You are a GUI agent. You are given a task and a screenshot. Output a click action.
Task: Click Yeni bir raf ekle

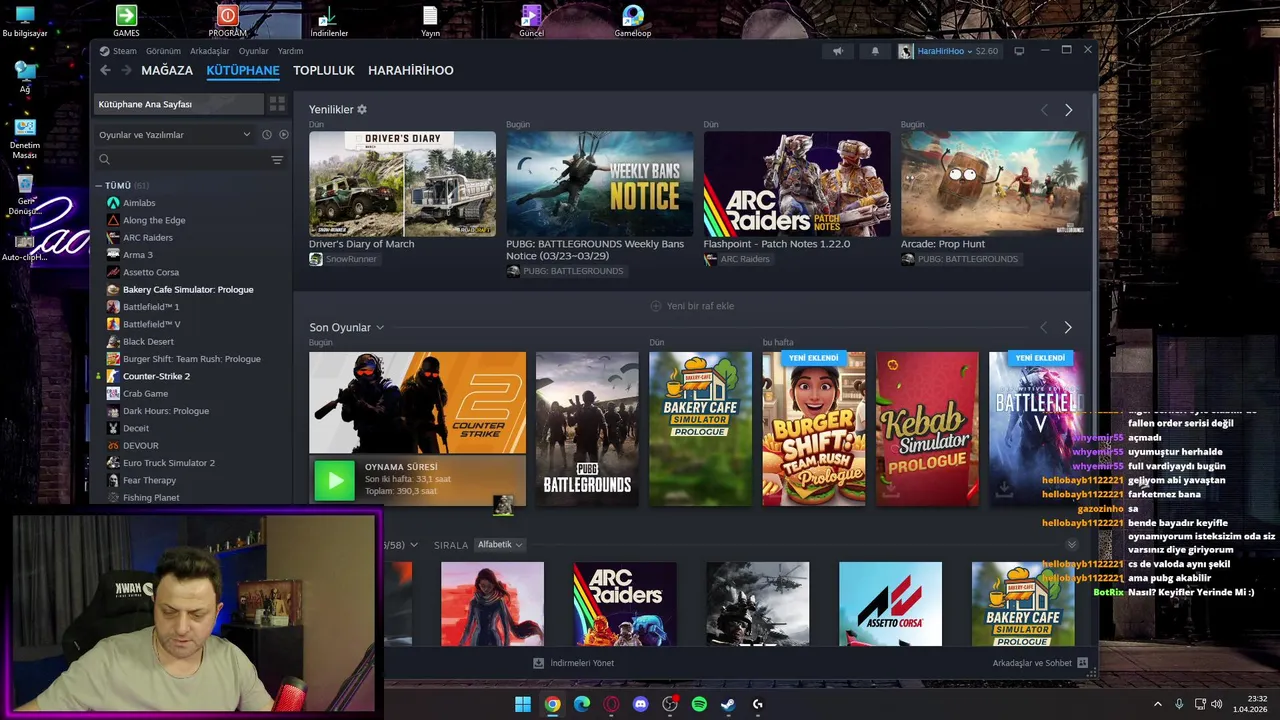[692, 306]
